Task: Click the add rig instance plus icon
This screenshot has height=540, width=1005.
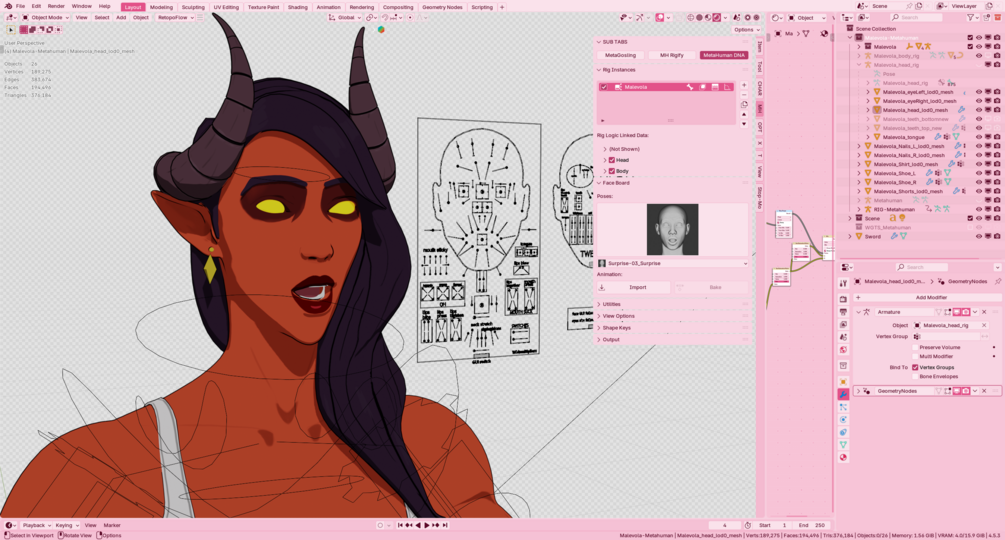Action: (744, 85)
